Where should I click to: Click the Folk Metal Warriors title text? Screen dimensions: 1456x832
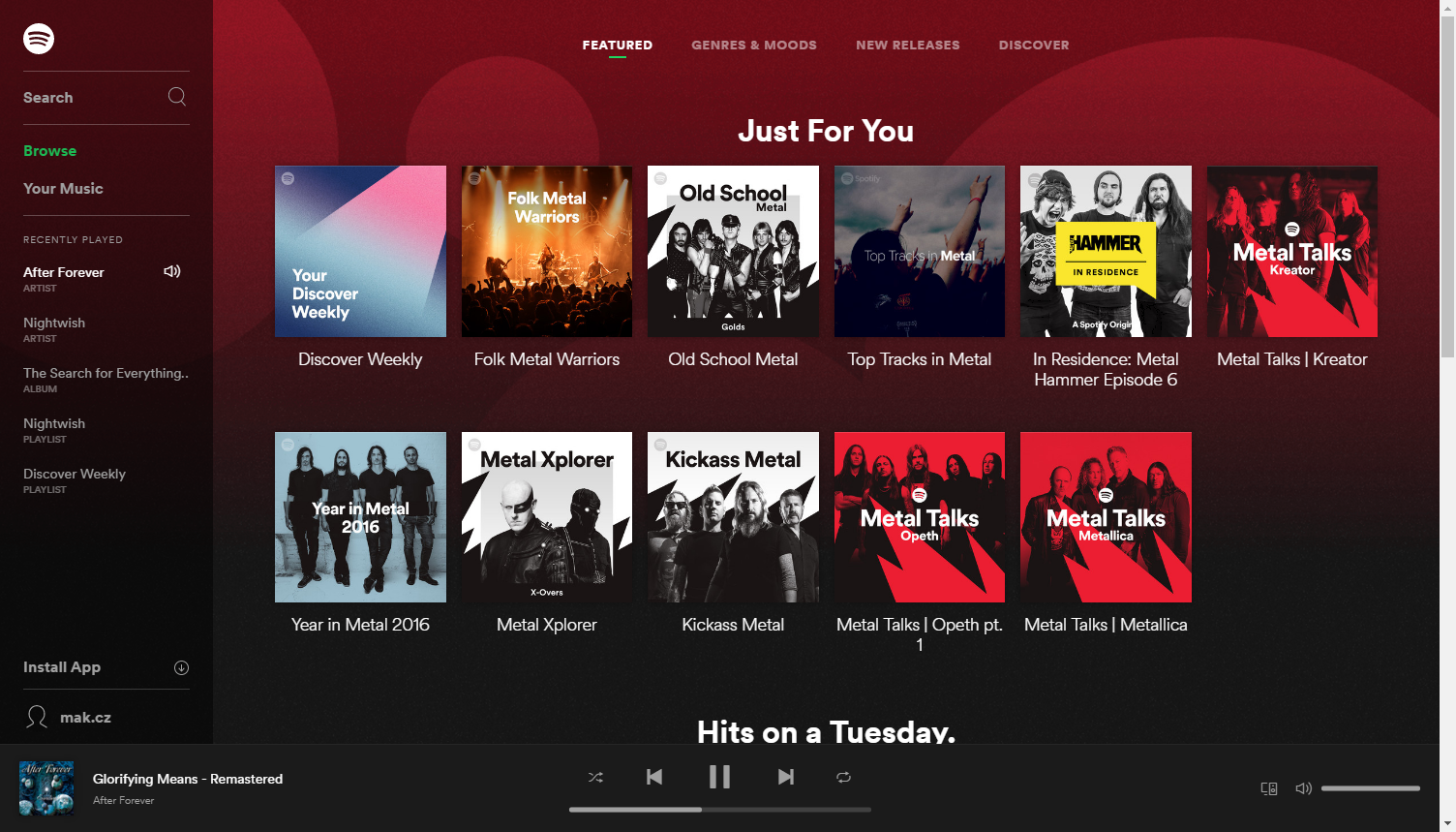pyautogui.click(x=547, y=359)
